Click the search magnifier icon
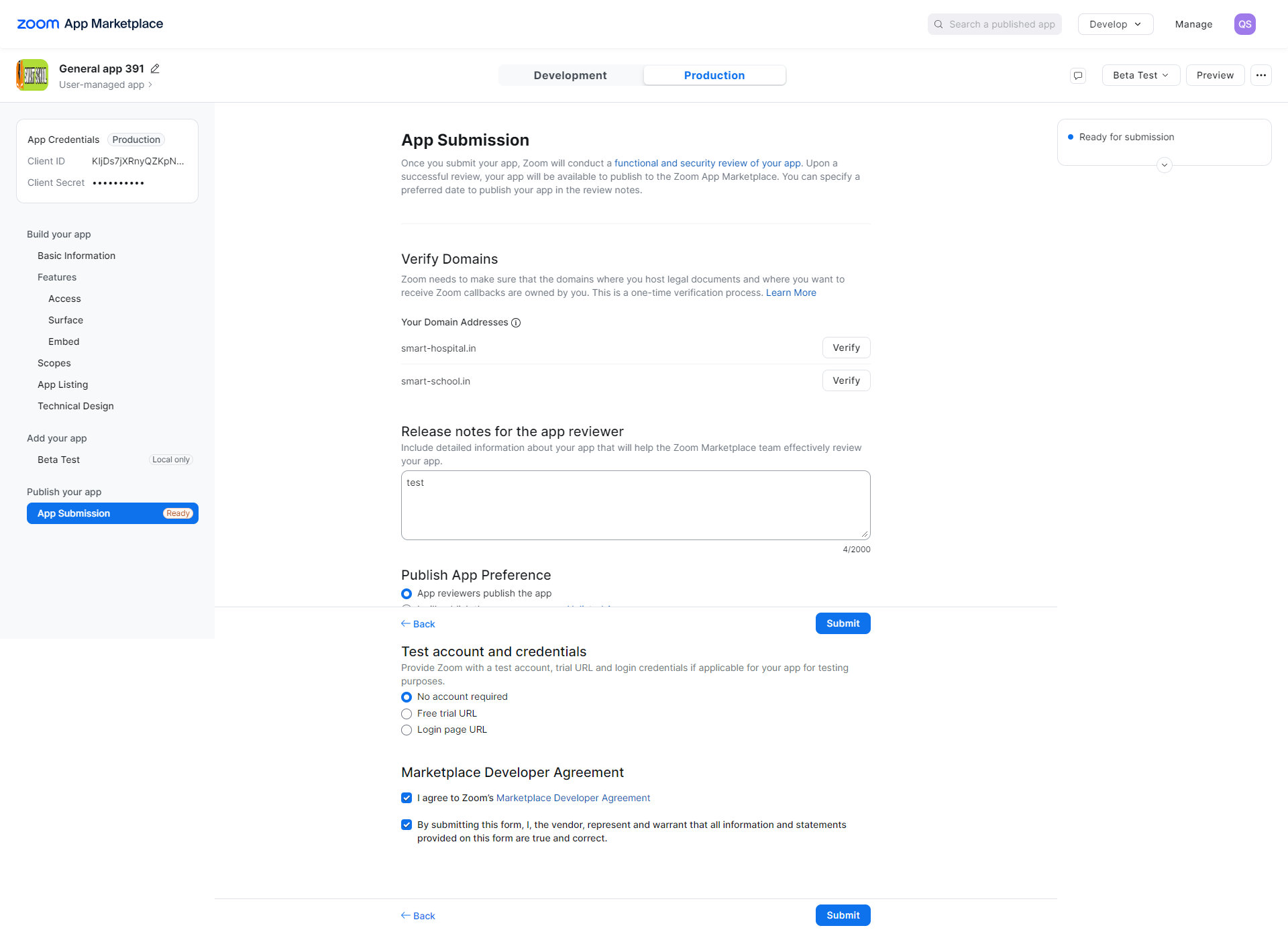1288x932 pixels. pos(938,24)
